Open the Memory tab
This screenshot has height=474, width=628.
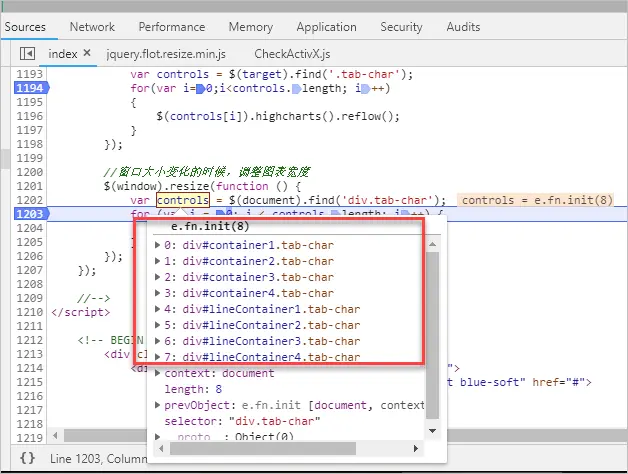[251, 27]
